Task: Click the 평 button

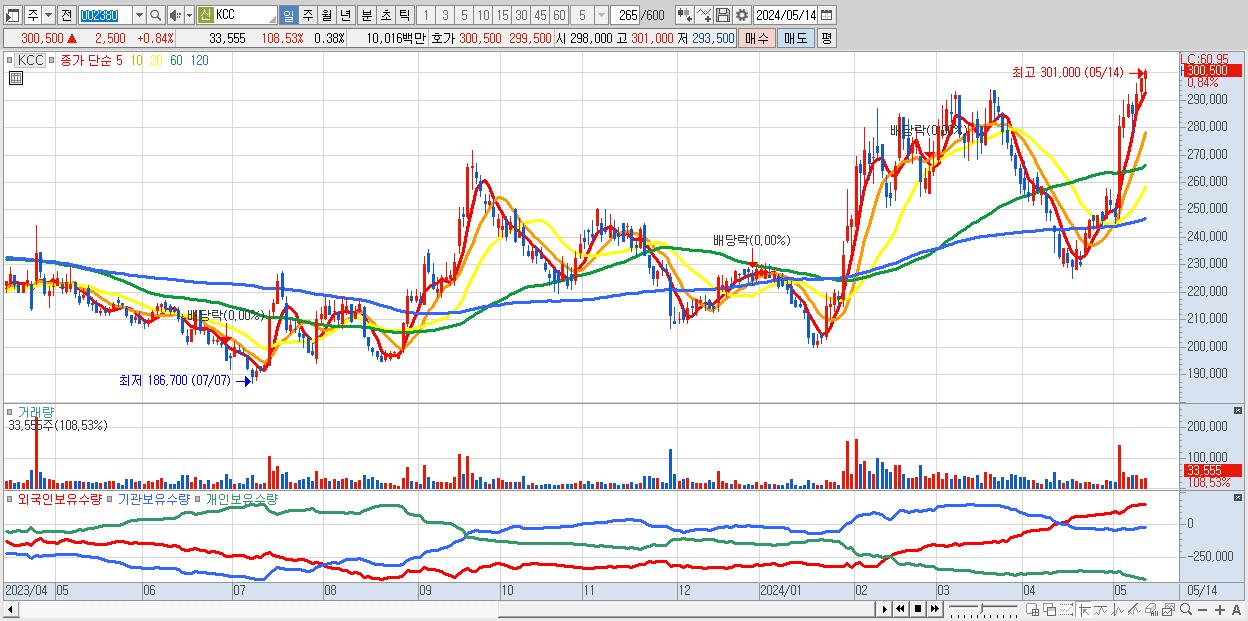Action: coord(826,38)
